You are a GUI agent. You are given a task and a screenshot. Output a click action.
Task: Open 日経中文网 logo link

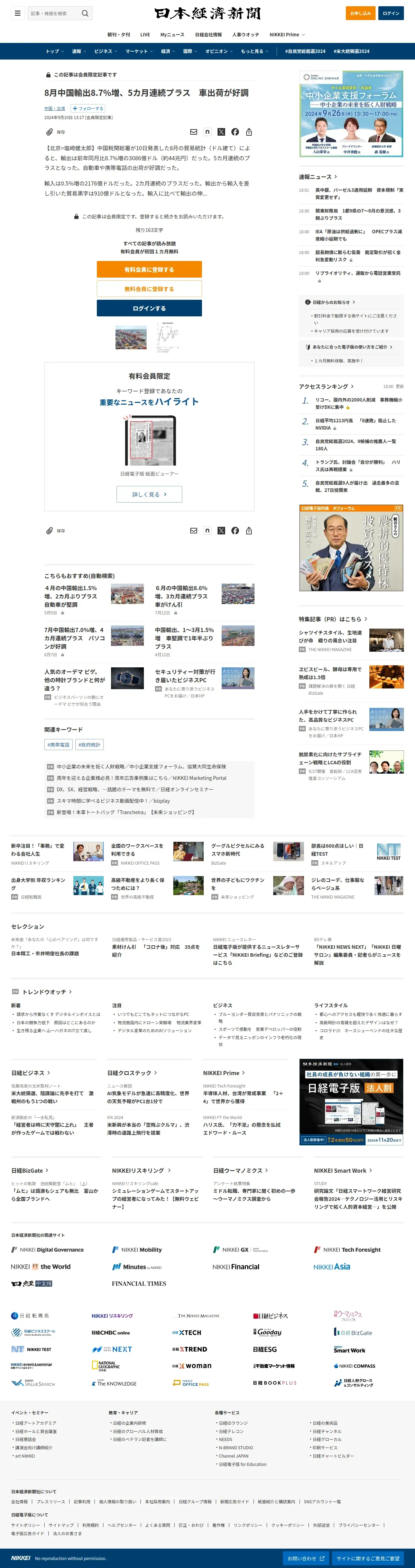(31, 1284)
